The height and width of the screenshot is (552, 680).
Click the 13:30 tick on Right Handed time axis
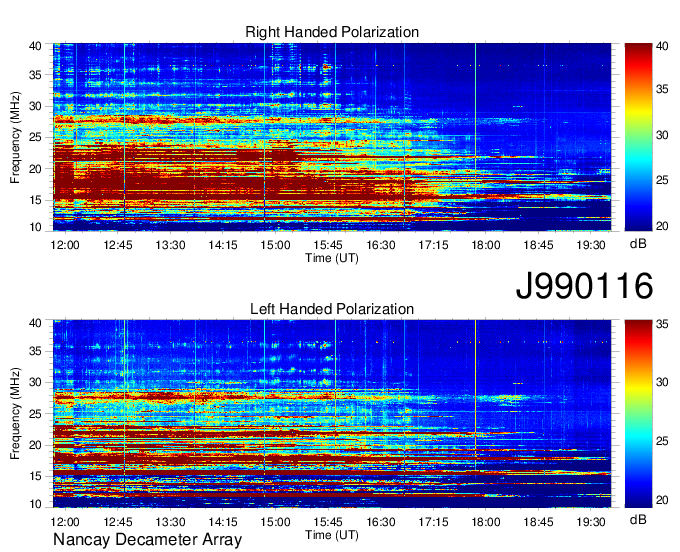[170, 245]
